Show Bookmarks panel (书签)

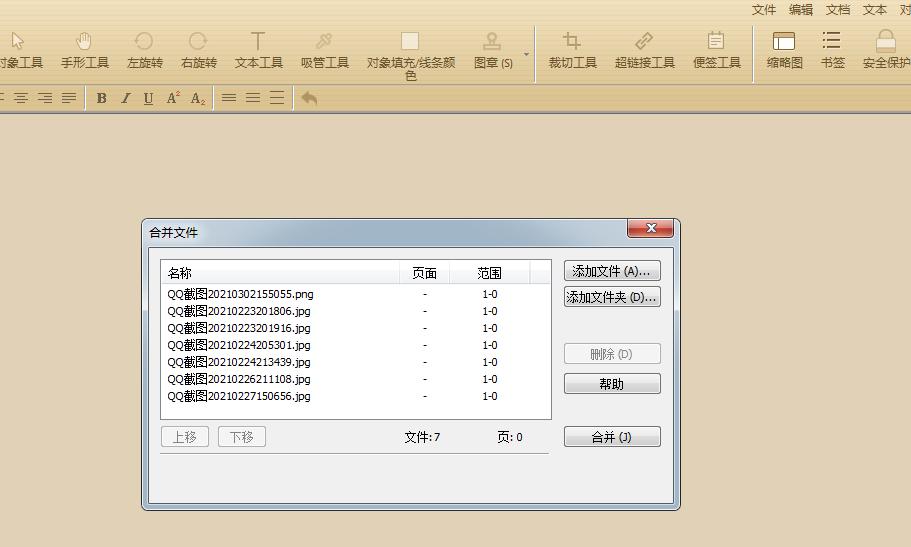(832, 50)
